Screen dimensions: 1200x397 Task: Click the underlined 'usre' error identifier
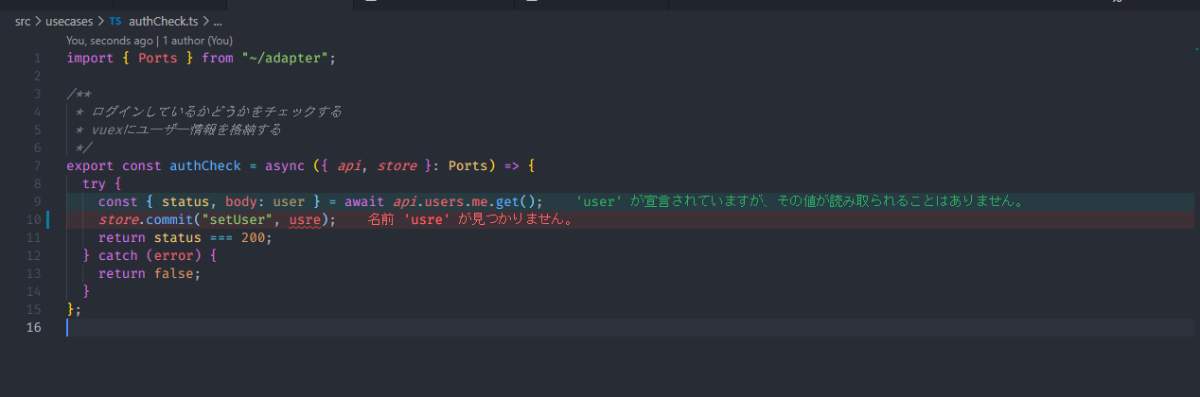305,219
